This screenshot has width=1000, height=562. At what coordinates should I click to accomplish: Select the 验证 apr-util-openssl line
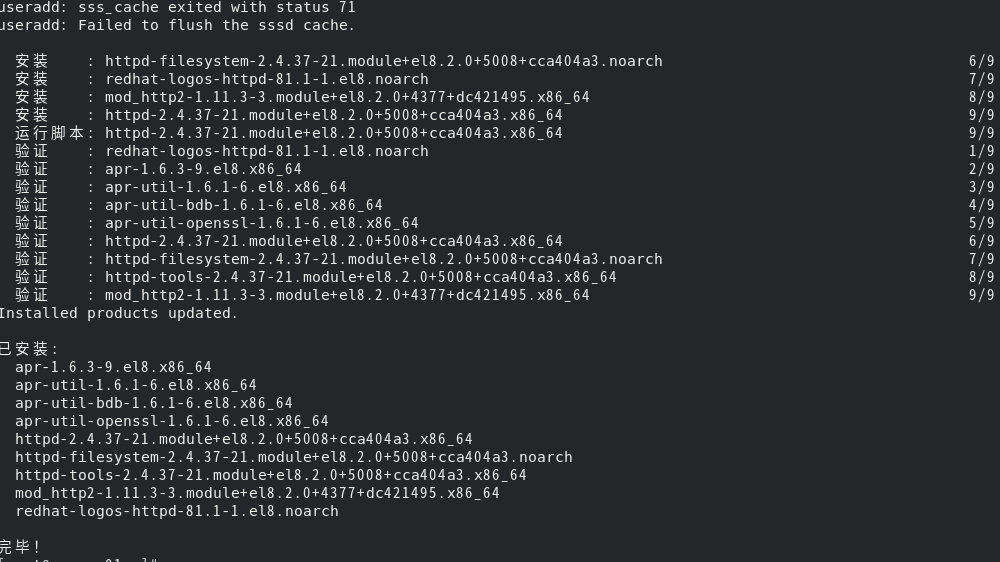coord(261,223)
